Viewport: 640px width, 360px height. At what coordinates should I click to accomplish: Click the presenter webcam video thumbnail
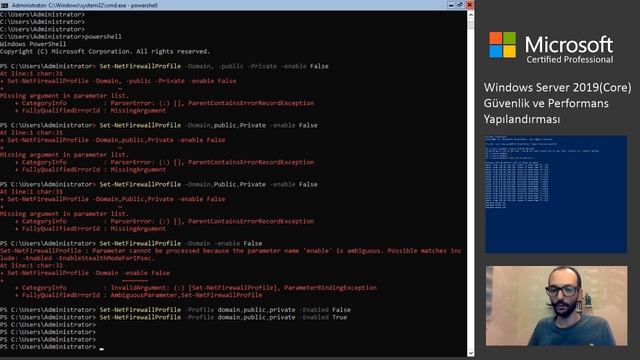click(556, 306)
